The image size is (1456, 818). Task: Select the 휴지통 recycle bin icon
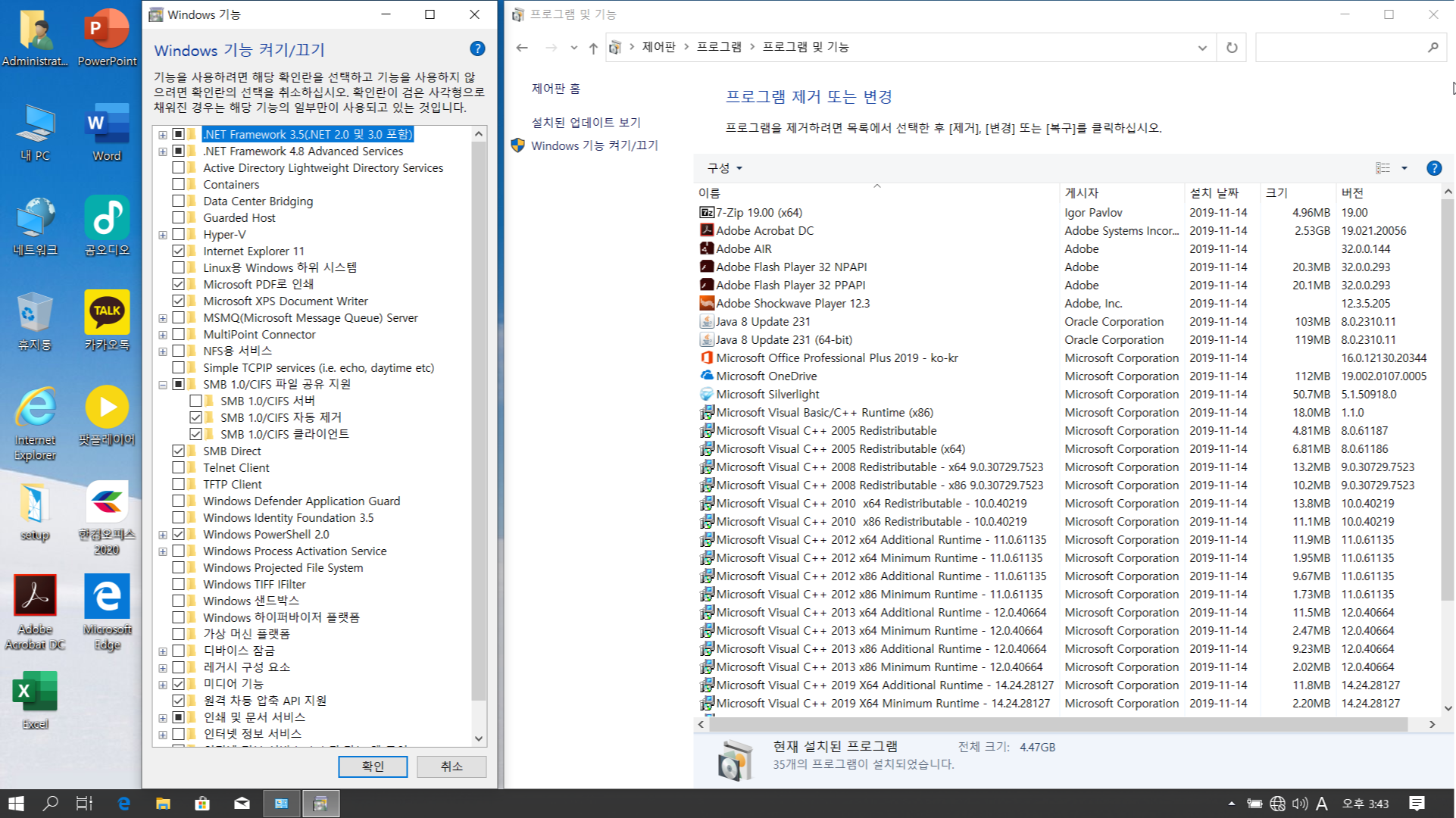(35, 321)
